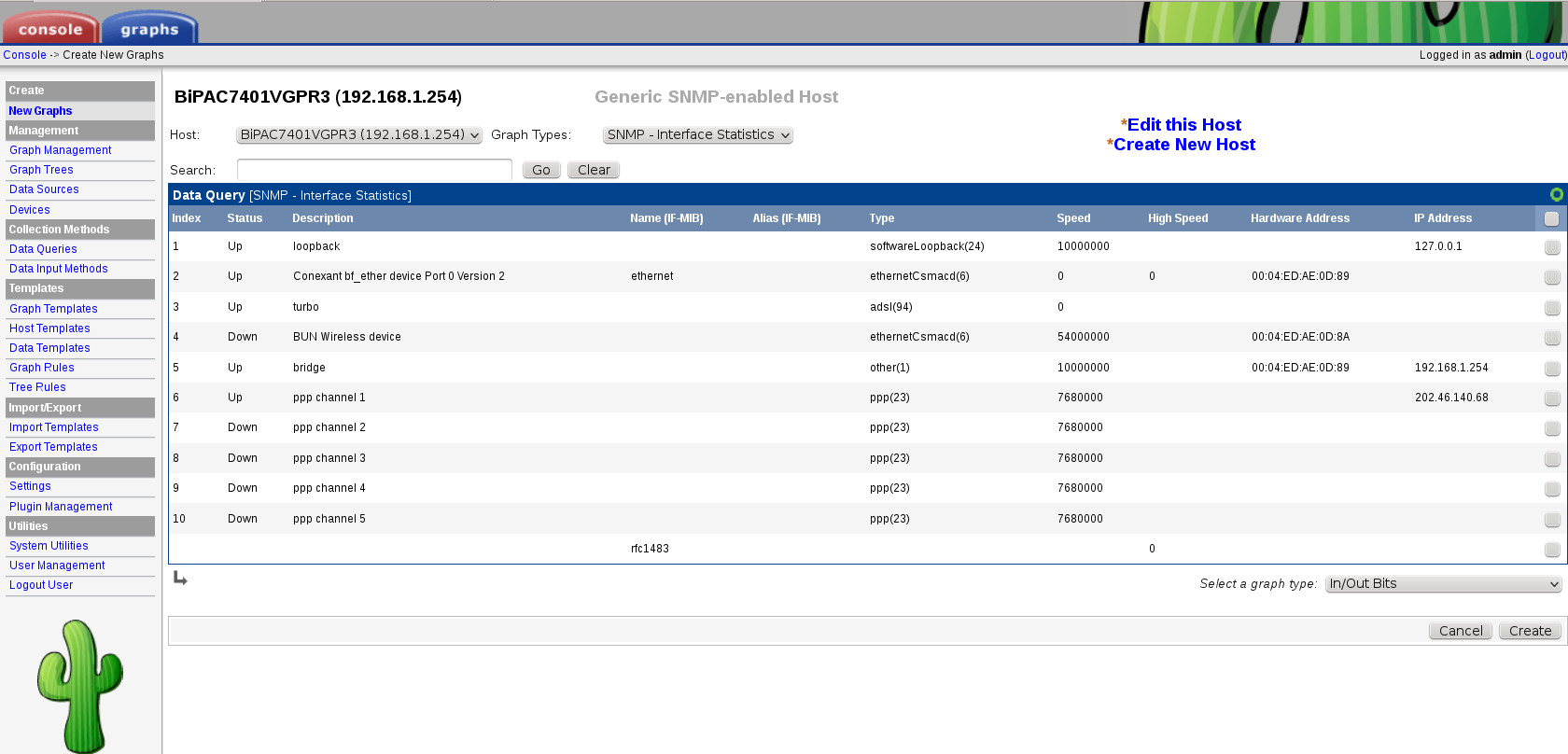Click the adsl(94) type cell
This screenshot has height=754, width=1568.
click(x=891, y=307)
